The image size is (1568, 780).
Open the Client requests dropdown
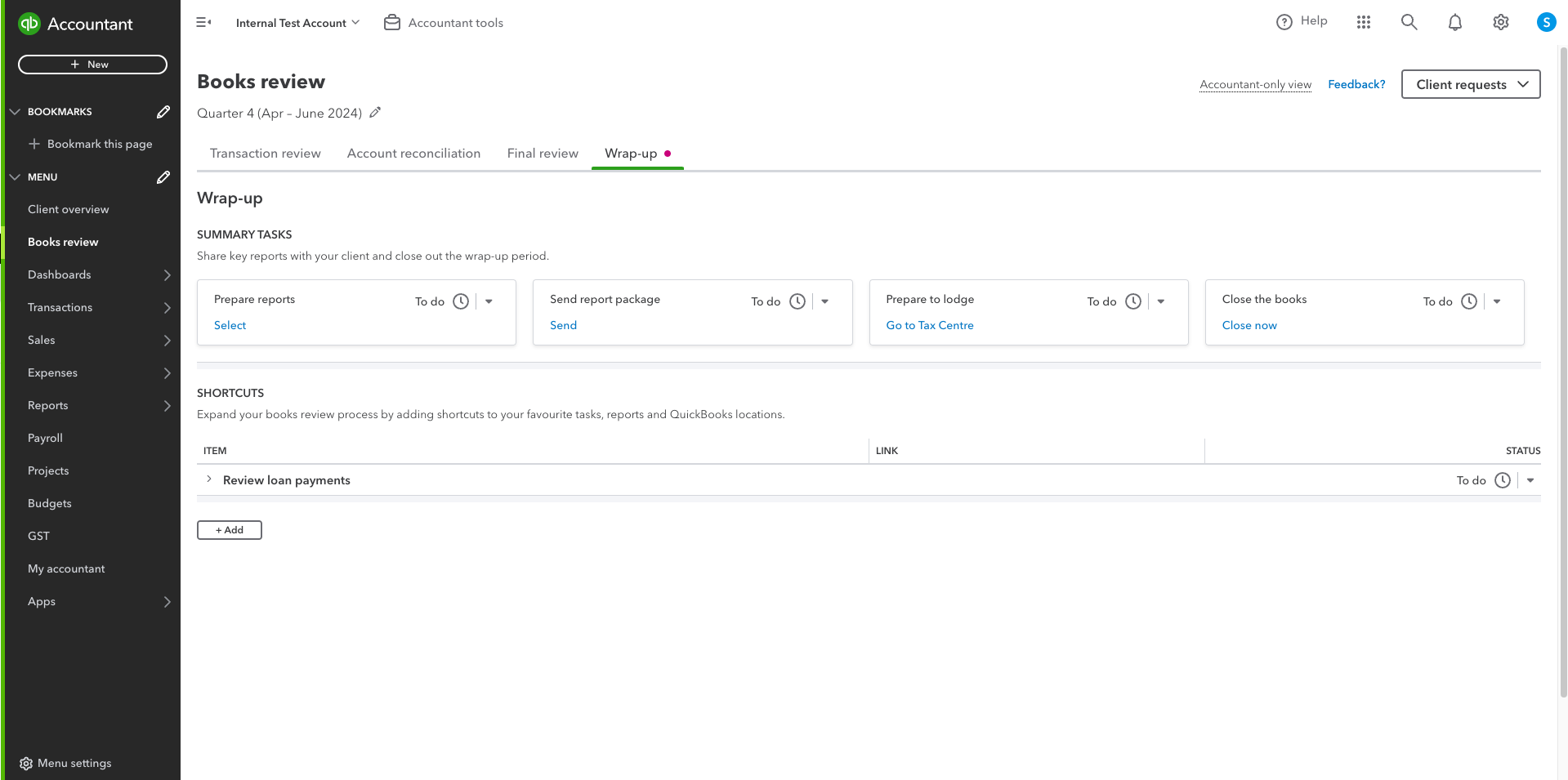(x=1471, y=84)
